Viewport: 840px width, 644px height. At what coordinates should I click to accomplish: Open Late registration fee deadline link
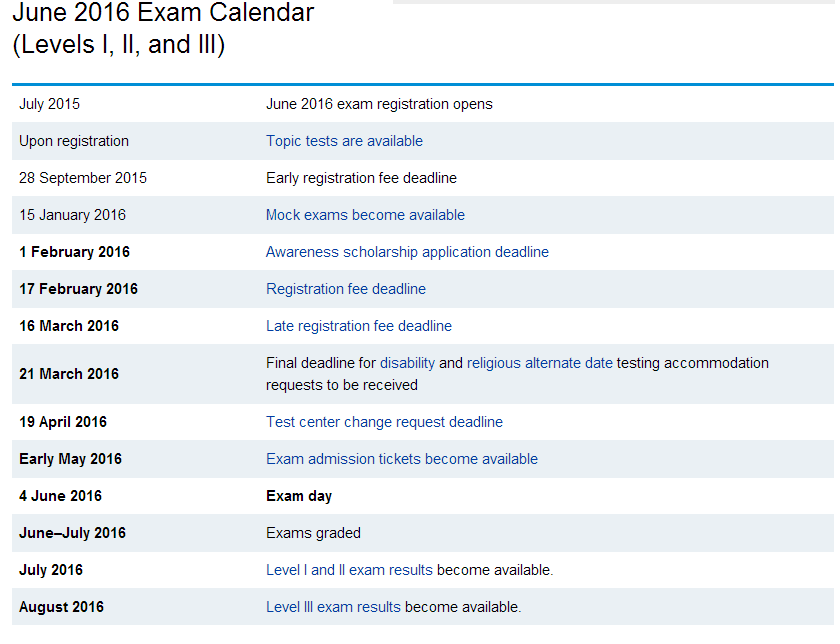point(358,326)
